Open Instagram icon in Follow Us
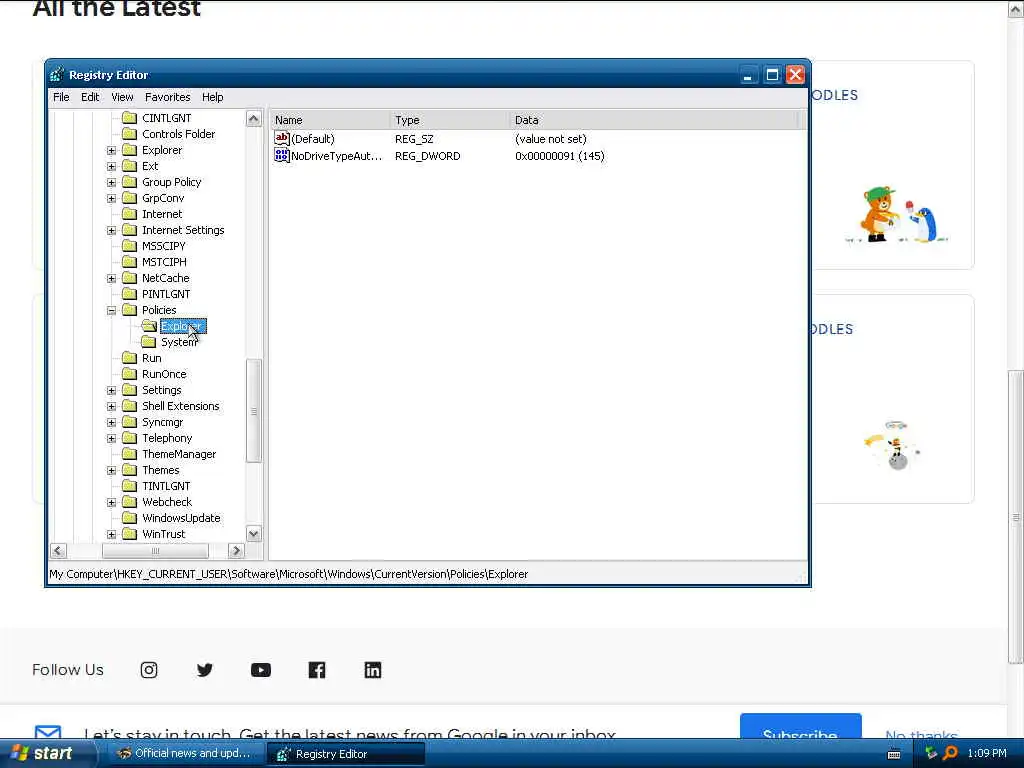Viewport: 1024px width, 768px height. click(x=149, y=670)
